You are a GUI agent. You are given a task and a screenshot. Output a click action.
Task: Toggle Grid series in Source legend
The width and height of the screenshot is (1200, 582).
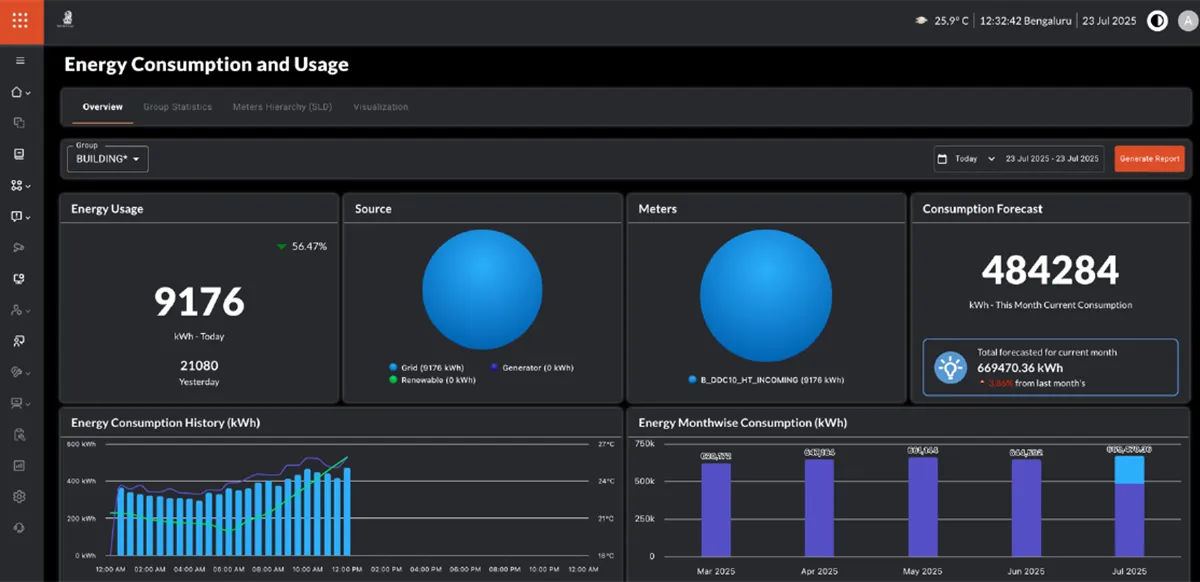click(x=427, y=367)
